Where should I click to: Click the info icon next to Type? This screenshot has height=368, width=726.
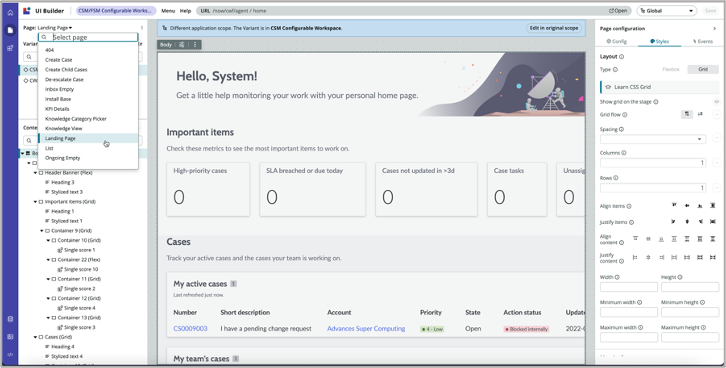(615, 69)
